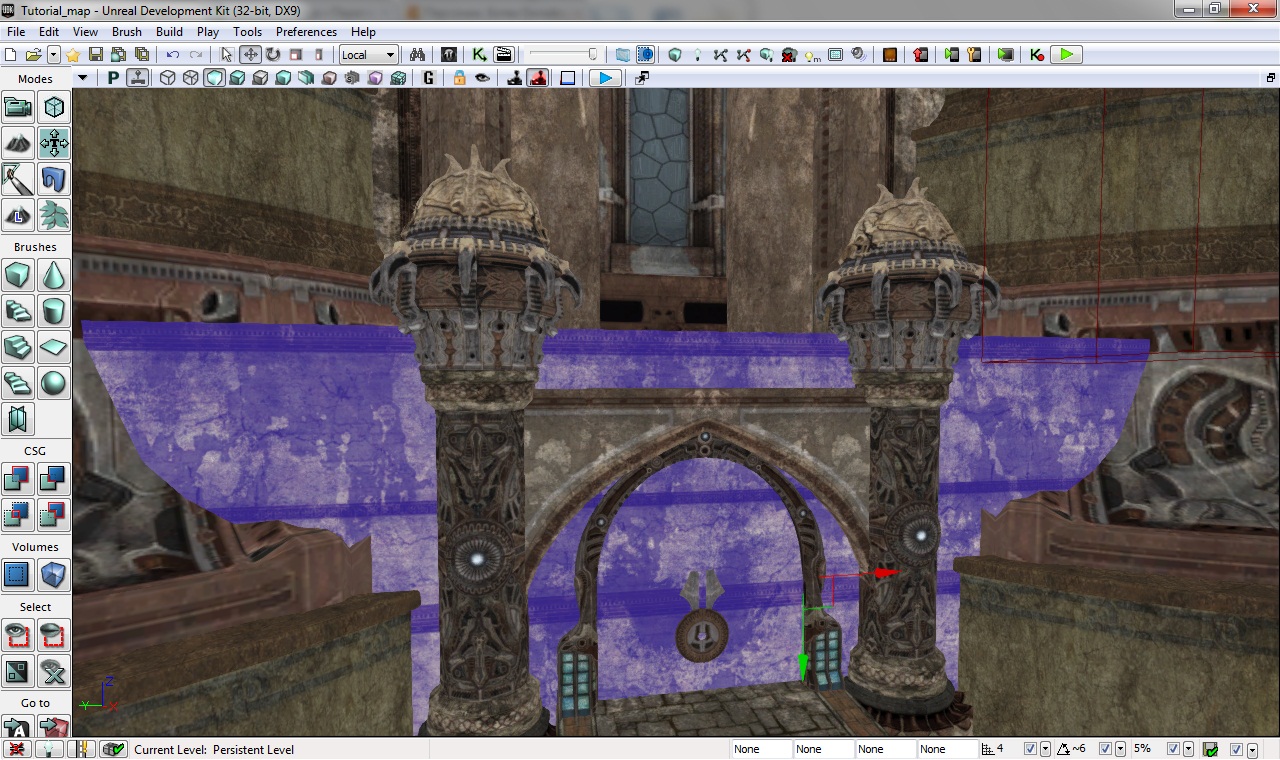
Task: Click Play In Viewport blue arrow
Action: coord(605,78)
